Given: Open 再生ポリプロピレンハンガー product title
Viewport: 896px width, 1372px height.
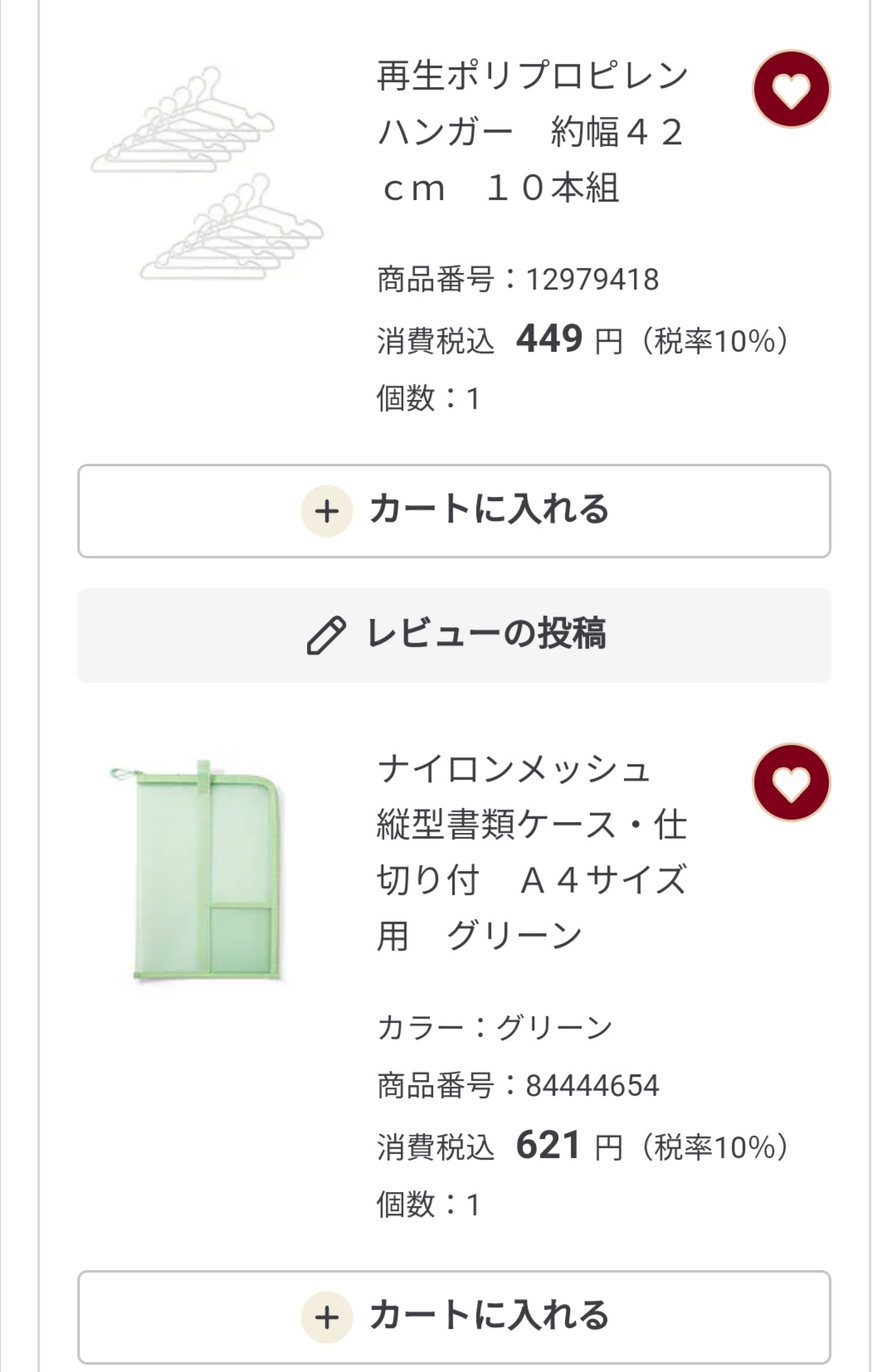Looking at the screenshot, I should pos(533,132).
